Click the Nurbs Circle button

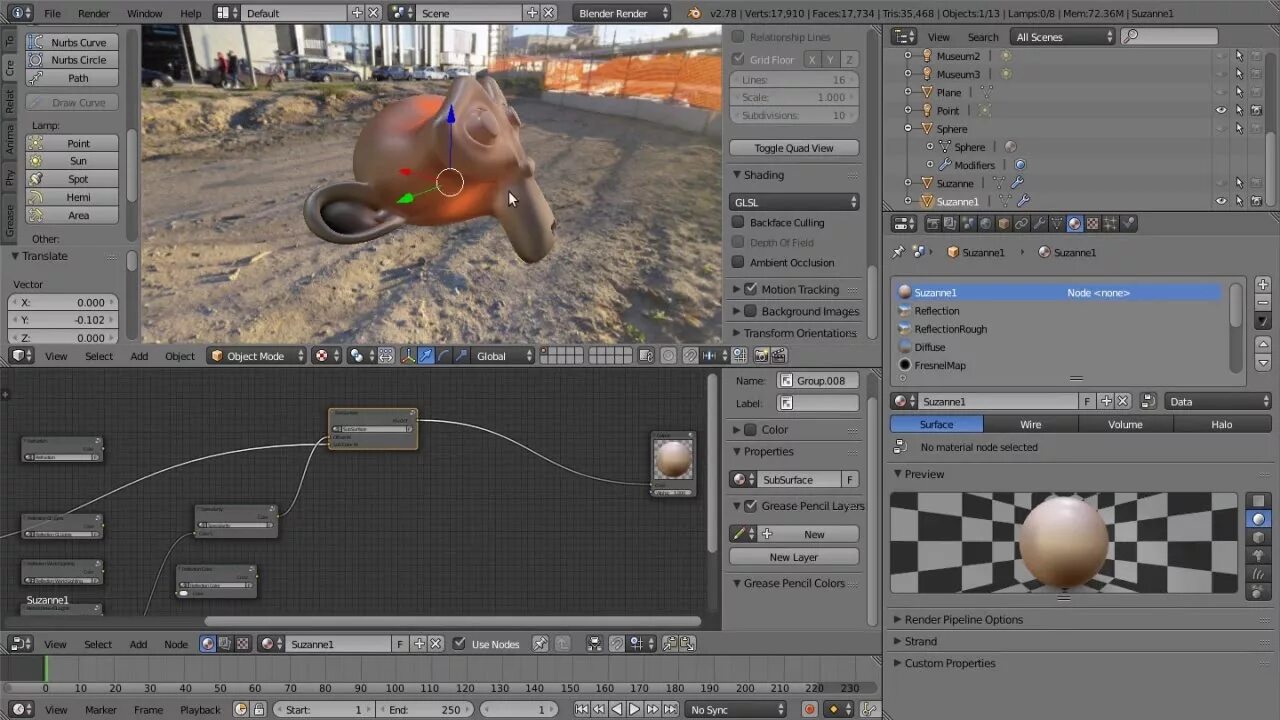[x=72, y=60]
